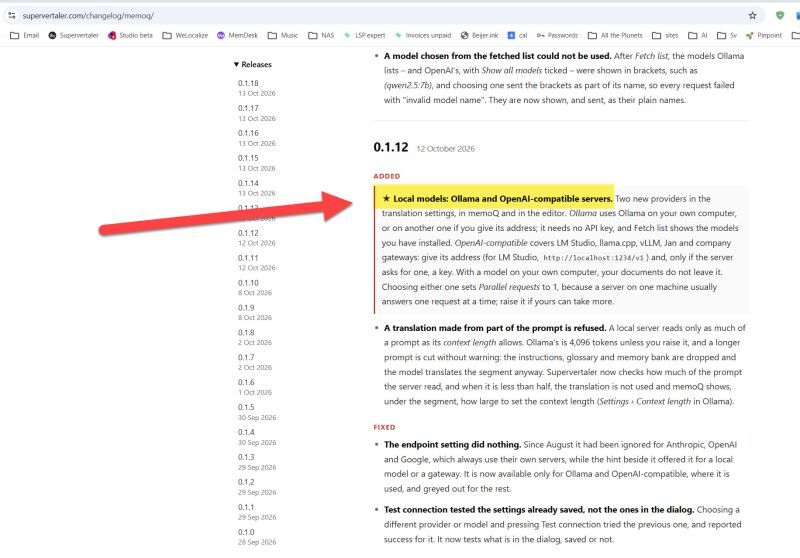Open the MemDesk bookmark
Viewport: 800px width, 558px height.
(237, 35)
